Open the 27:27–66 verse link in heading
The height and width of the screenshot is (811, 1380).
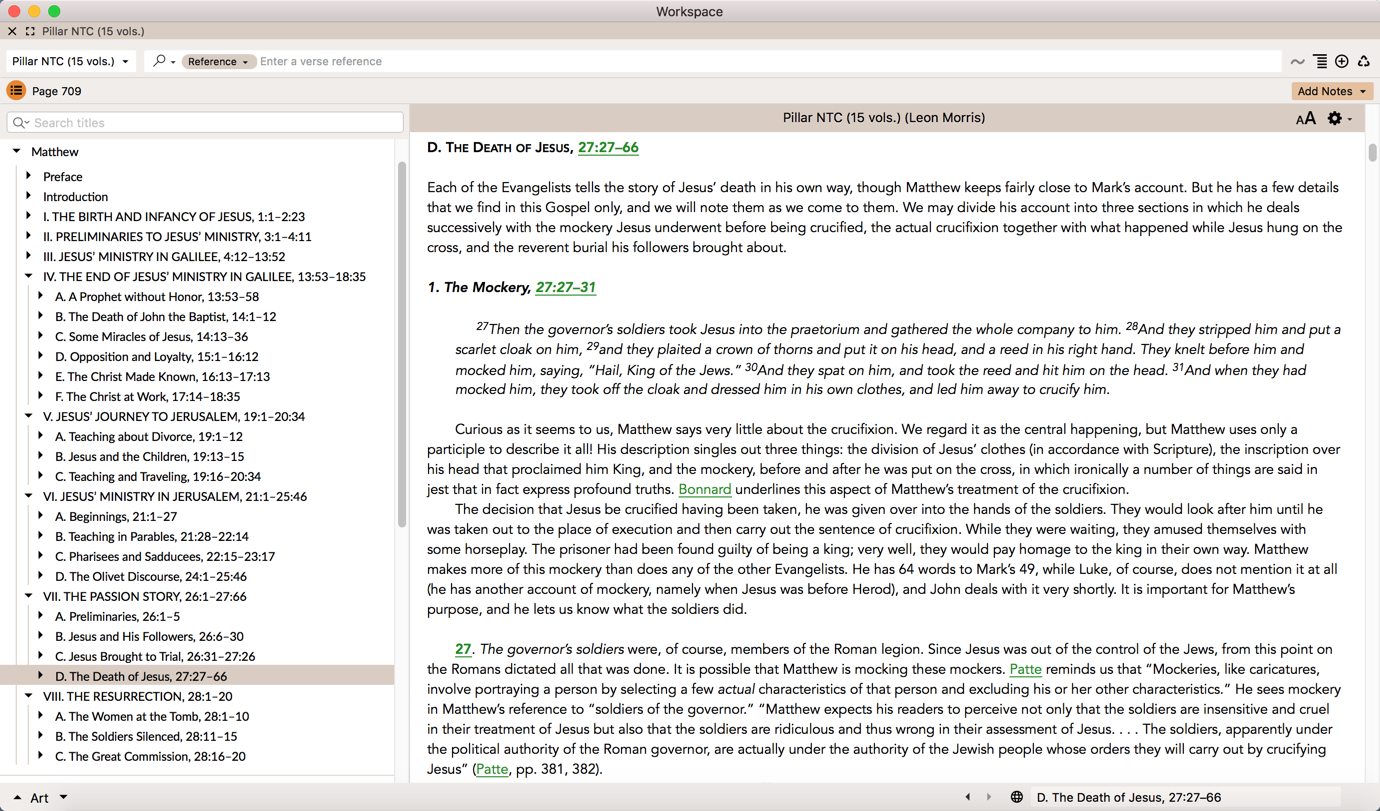[608, 148]
